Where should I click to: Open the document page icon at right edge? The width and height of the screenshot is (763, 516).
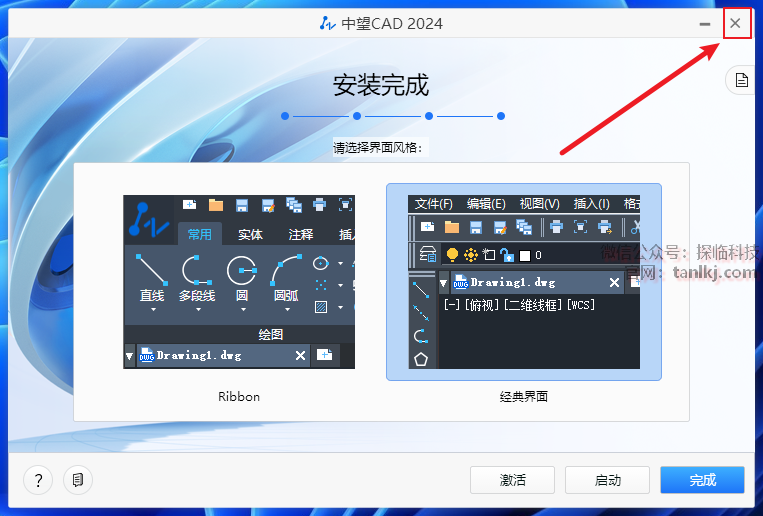tap(741, 80)
